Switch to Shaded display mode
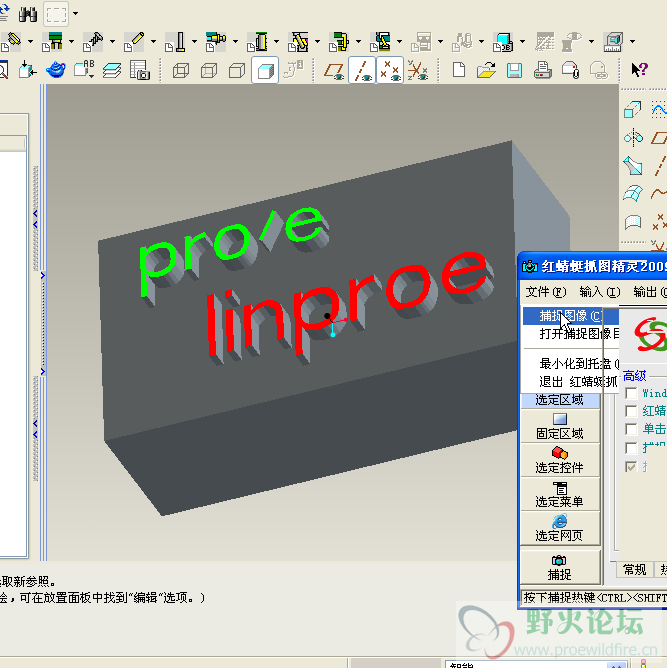 [x=265, y=70]
